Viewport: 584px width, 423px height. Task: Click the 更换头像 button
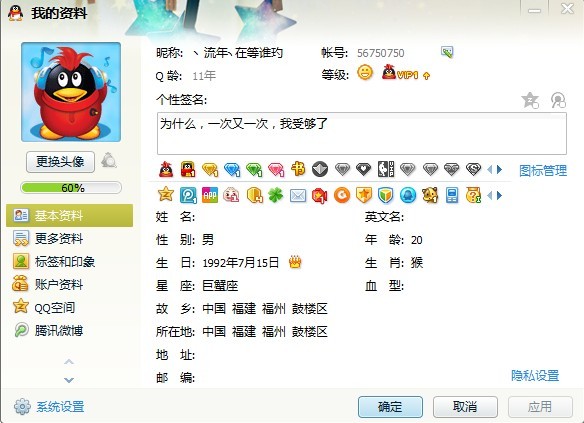tap(60, 162)
